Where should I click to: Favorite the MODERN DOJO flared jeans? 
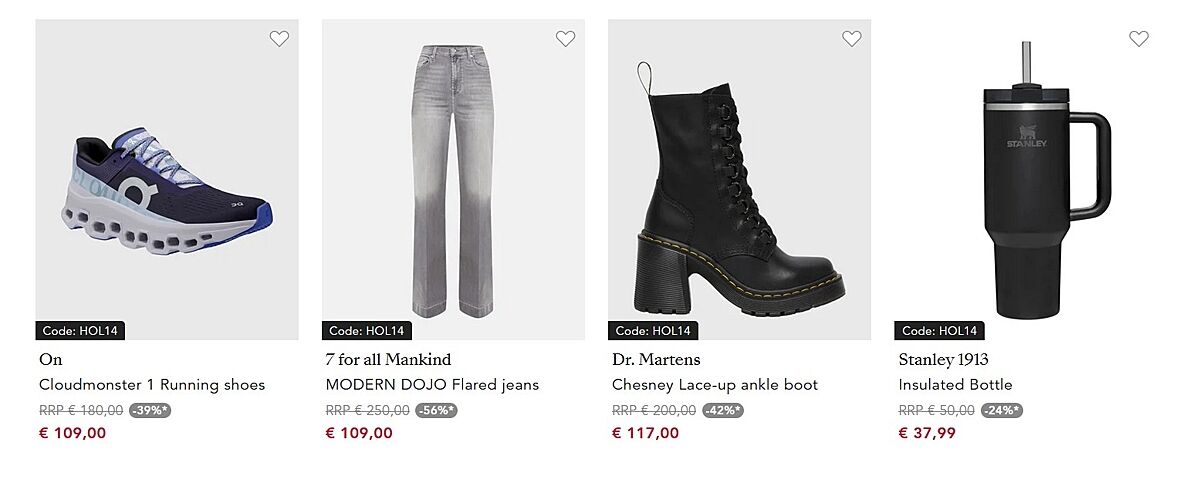(566, 39)
